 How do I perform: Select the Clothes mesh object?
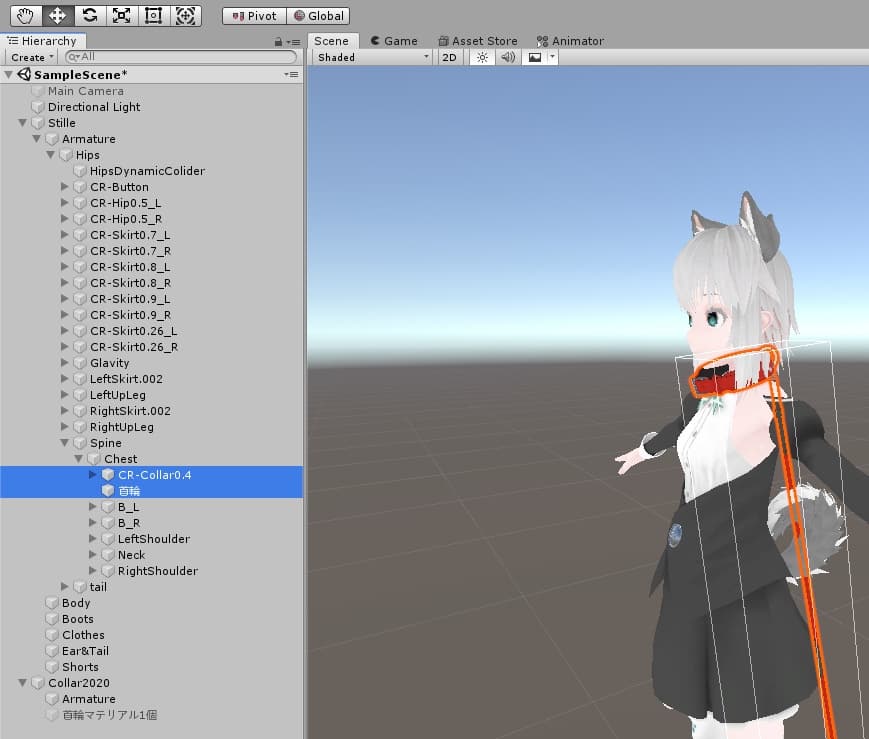[83, 635]
